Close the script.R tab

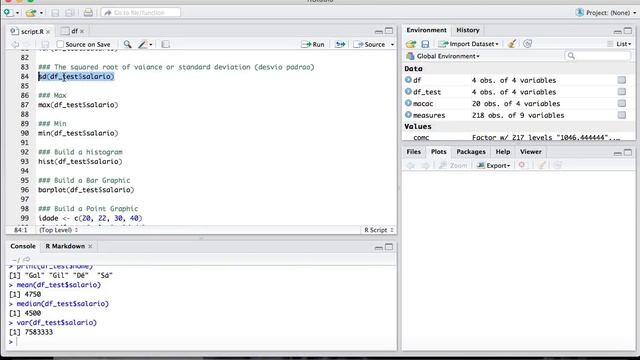[x=48, y=31]
